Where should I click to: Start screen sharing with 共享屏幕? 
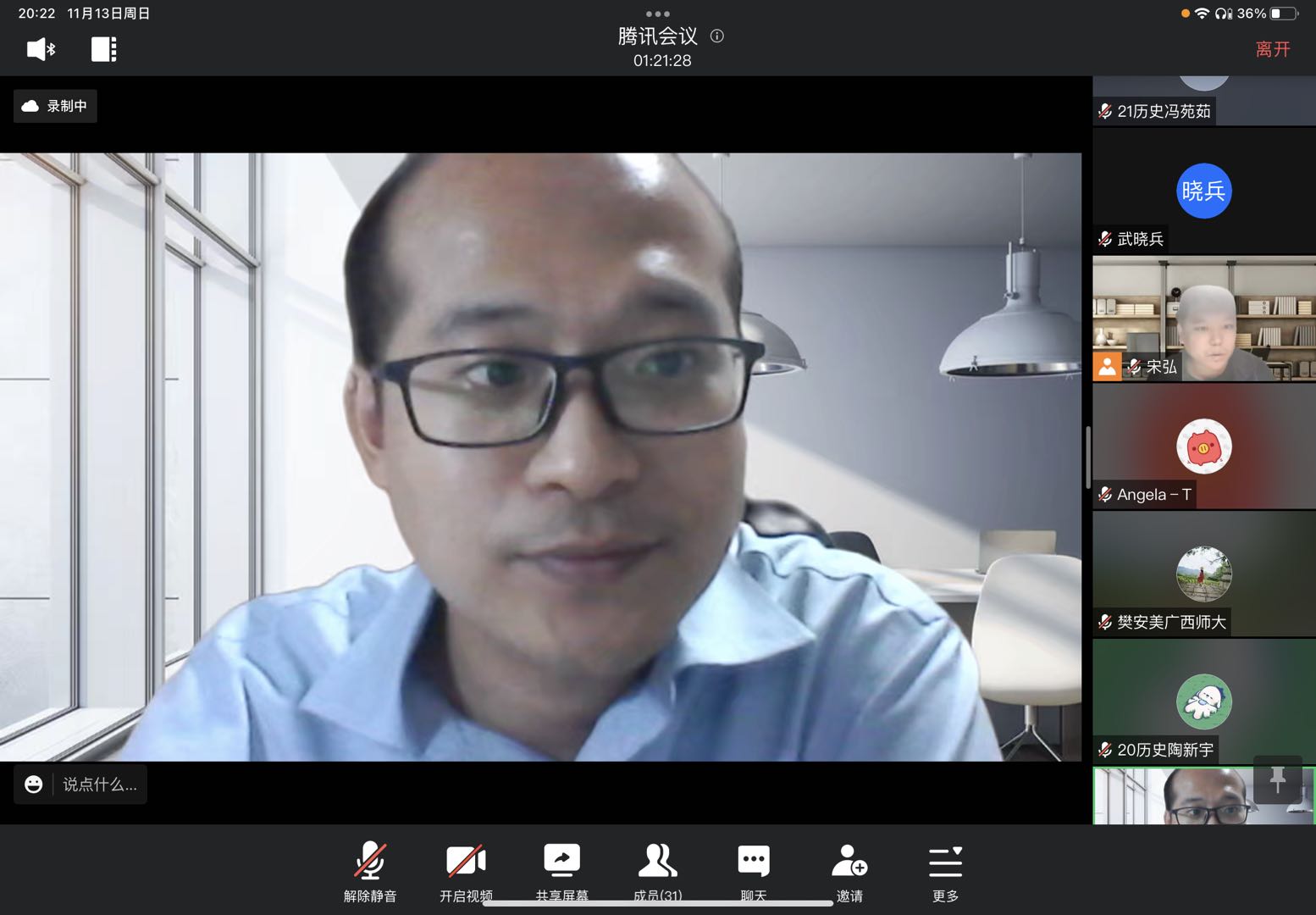[561, 871]
